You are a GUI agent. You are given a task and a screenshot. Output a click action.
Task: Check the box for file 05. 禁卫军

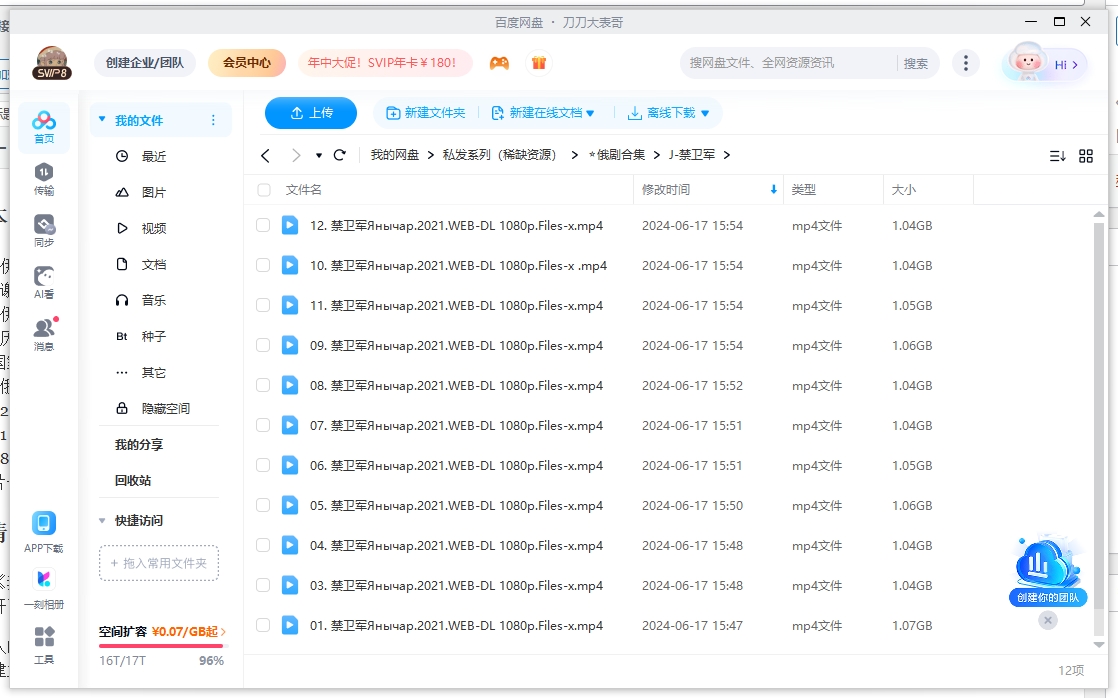coord(263,505)
